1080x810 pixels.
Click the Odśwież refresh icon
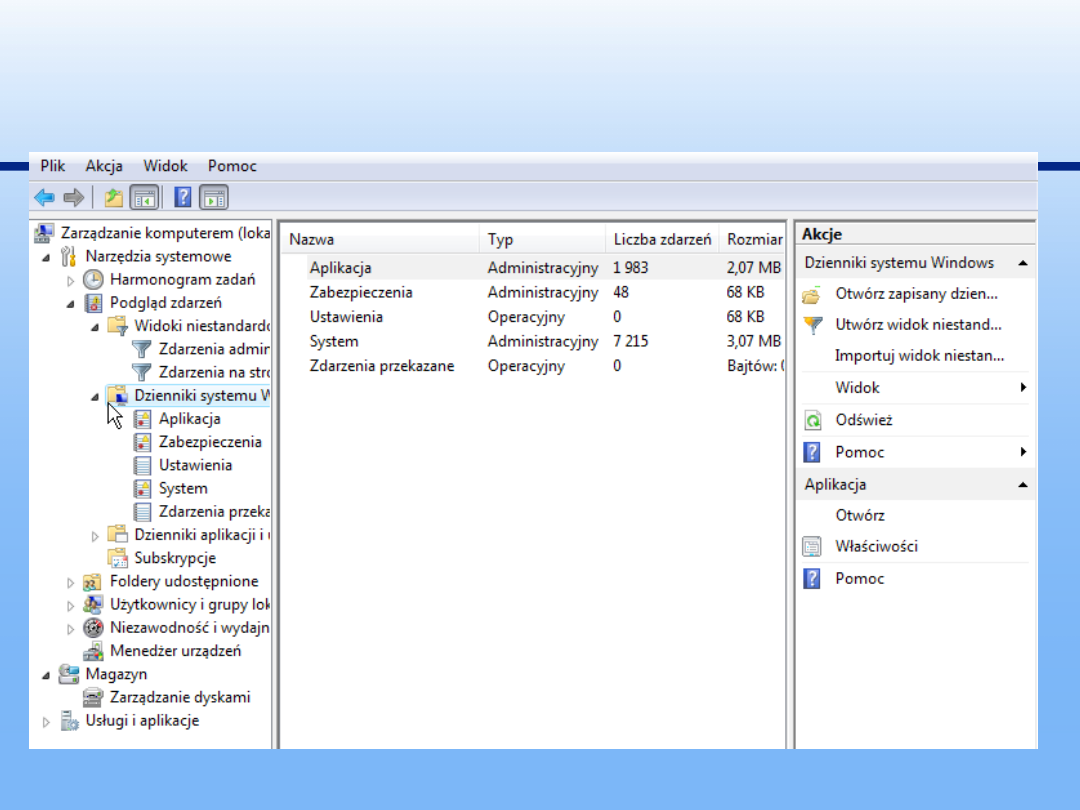click(813, 421)
